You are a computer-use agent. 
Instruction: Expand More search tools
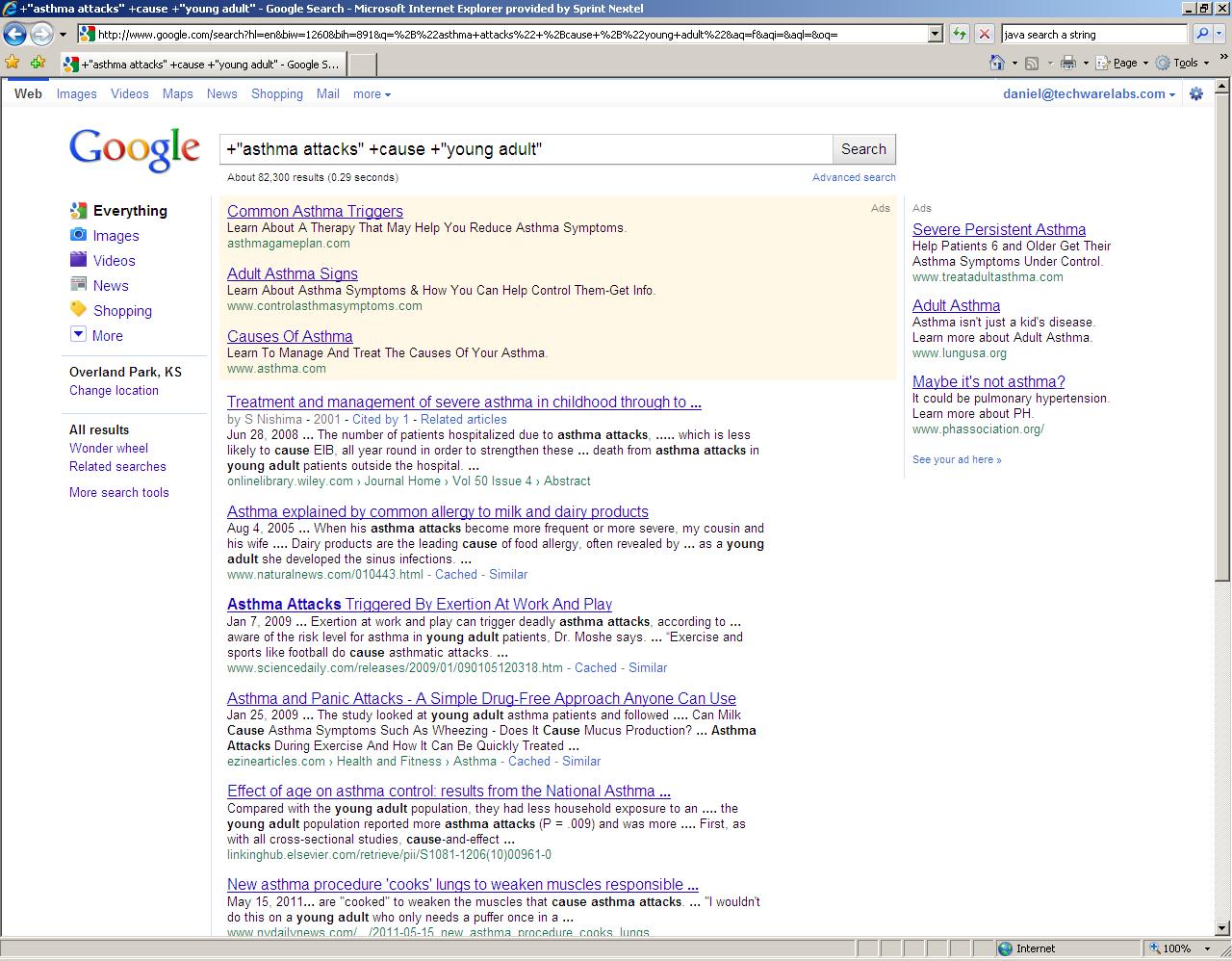click(118, 493)
